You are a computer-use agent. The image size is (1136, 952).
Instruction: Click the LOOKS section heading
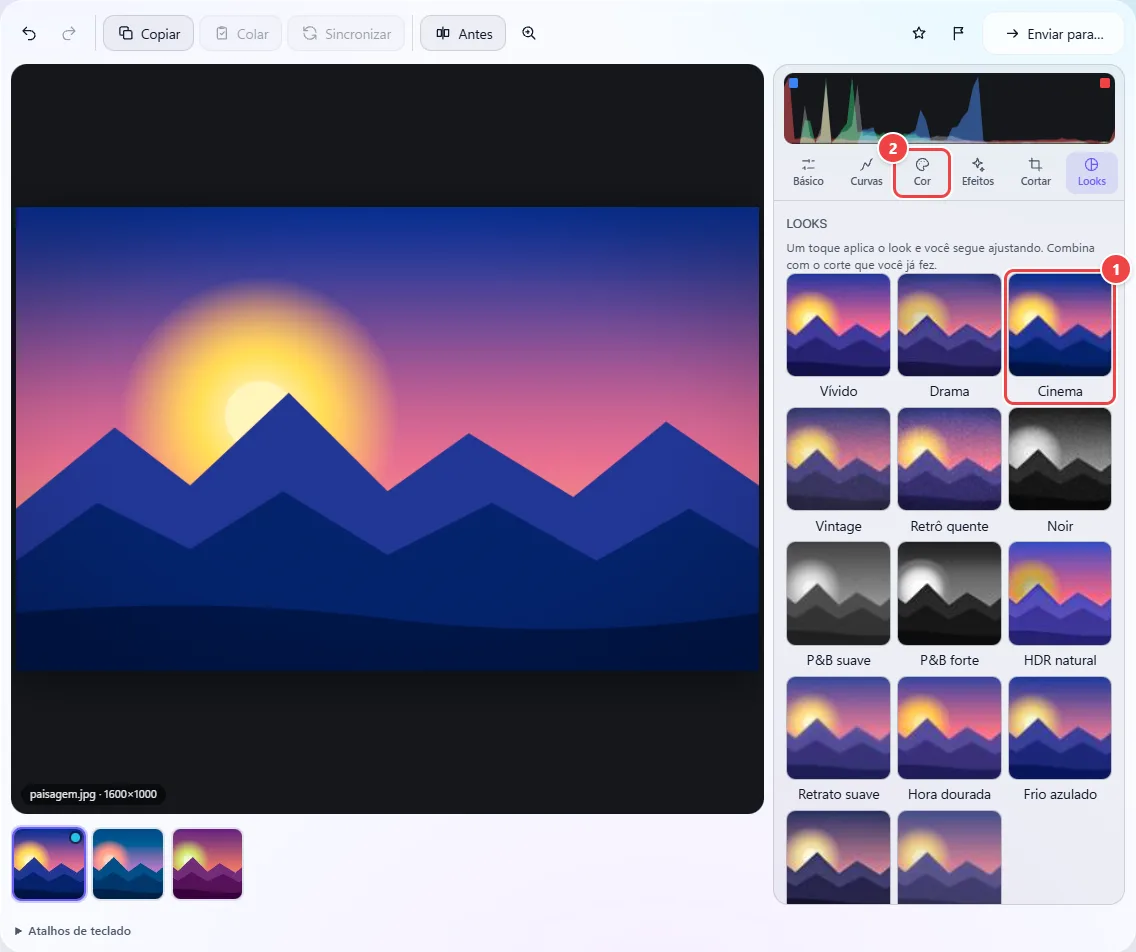click(x=806, y=224)
